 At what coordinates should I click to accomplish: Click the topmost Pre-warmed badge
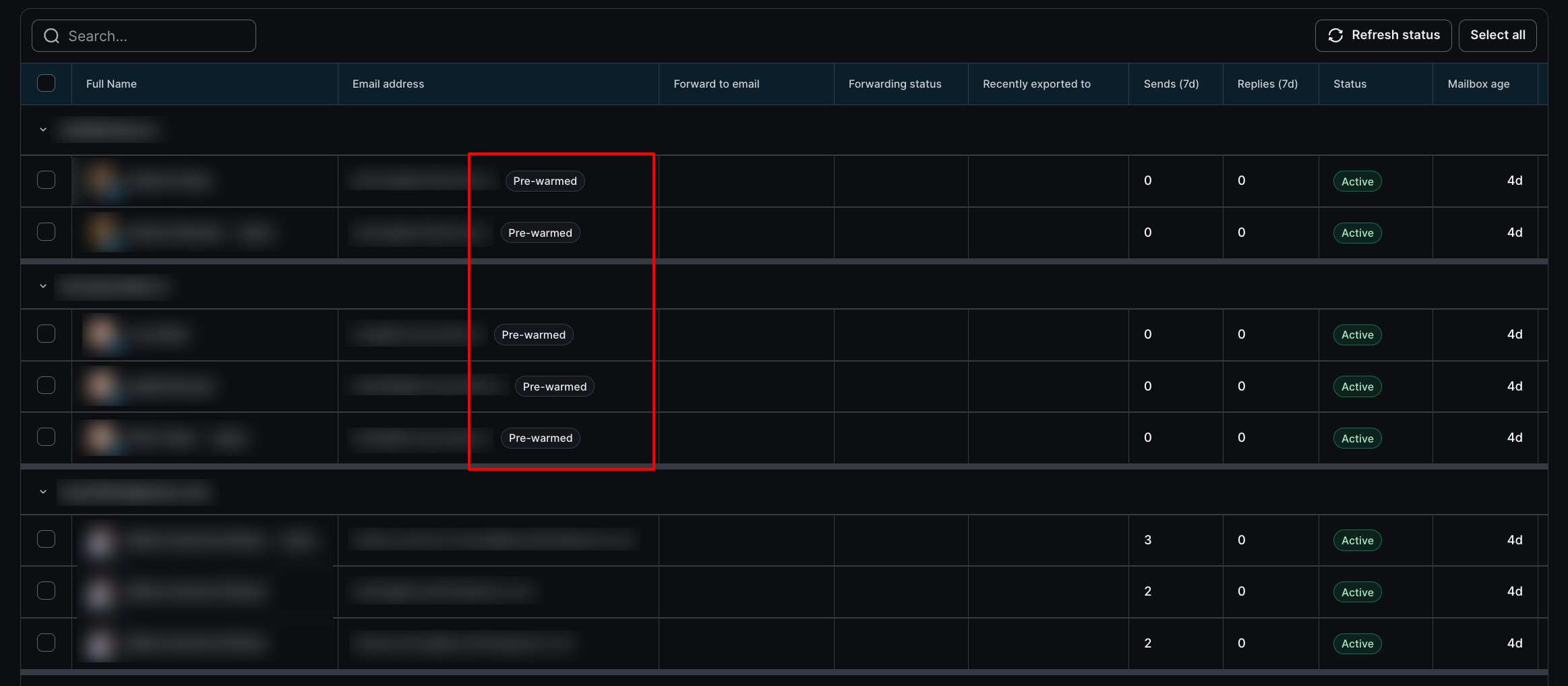pos(545,181)
